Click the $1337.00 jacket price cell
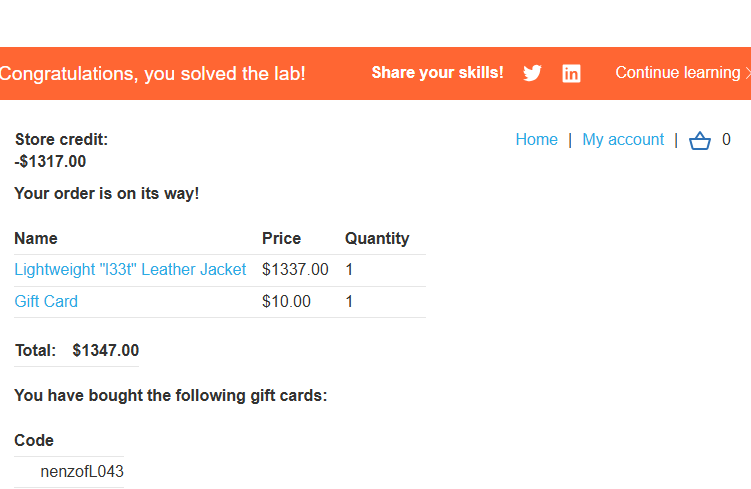This screenshot has width=751, height=489. tap(295, 270)
